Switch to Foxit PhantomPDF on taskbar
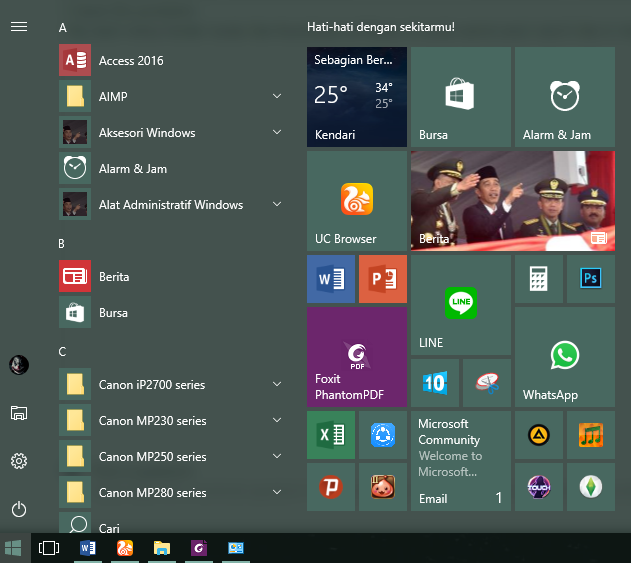 (x=199, y=548)
